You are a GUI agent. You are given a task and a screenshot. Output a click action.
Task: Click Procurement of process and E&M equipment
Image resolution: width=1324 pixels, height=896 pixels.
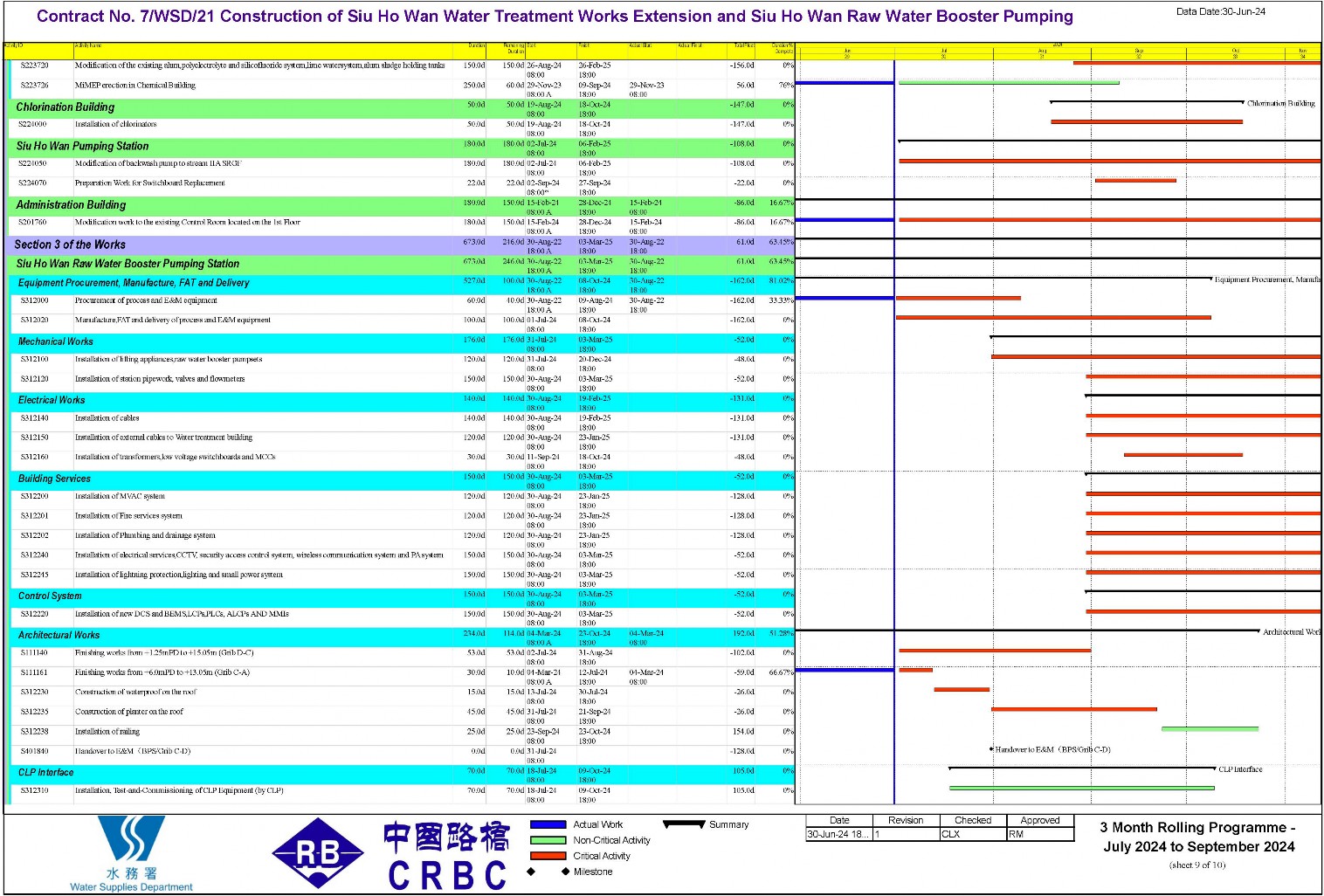[x=146, y=300]
